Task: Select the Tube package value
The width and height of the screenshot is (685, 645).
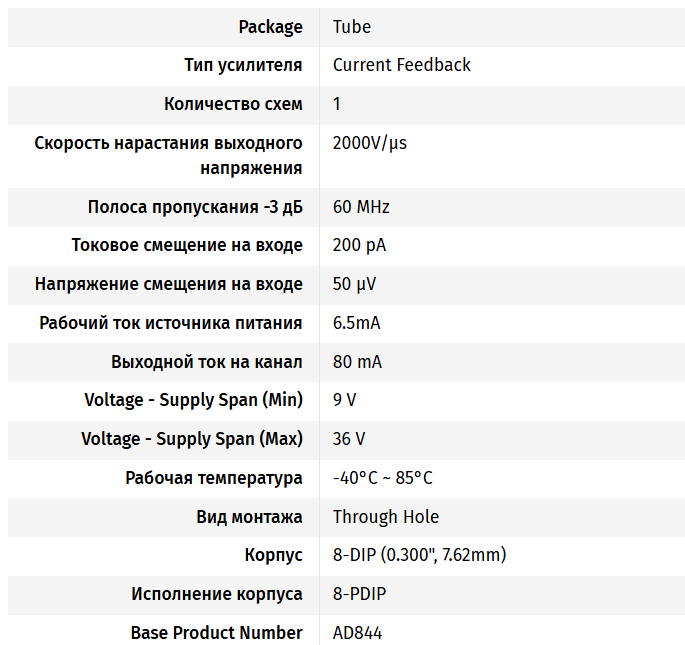Action: (x=351, y=27)
